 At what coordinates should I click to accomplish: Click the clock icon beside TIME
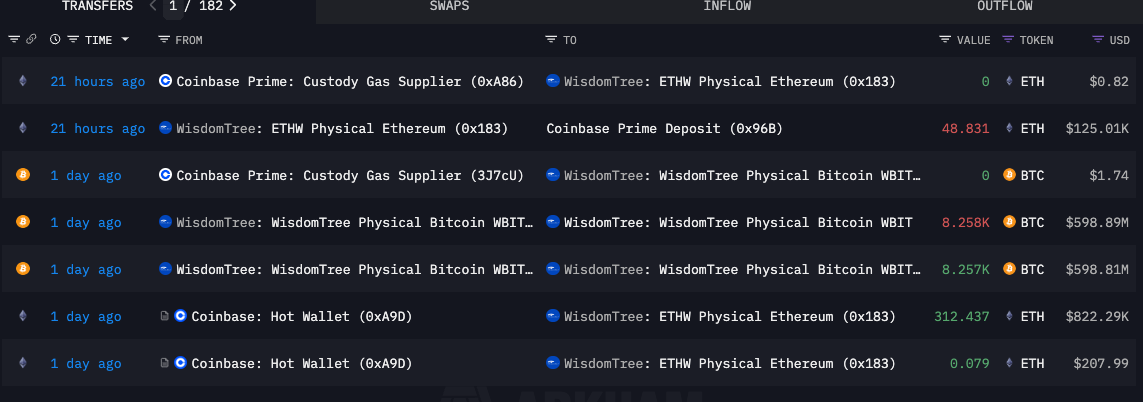click(55, 40)
